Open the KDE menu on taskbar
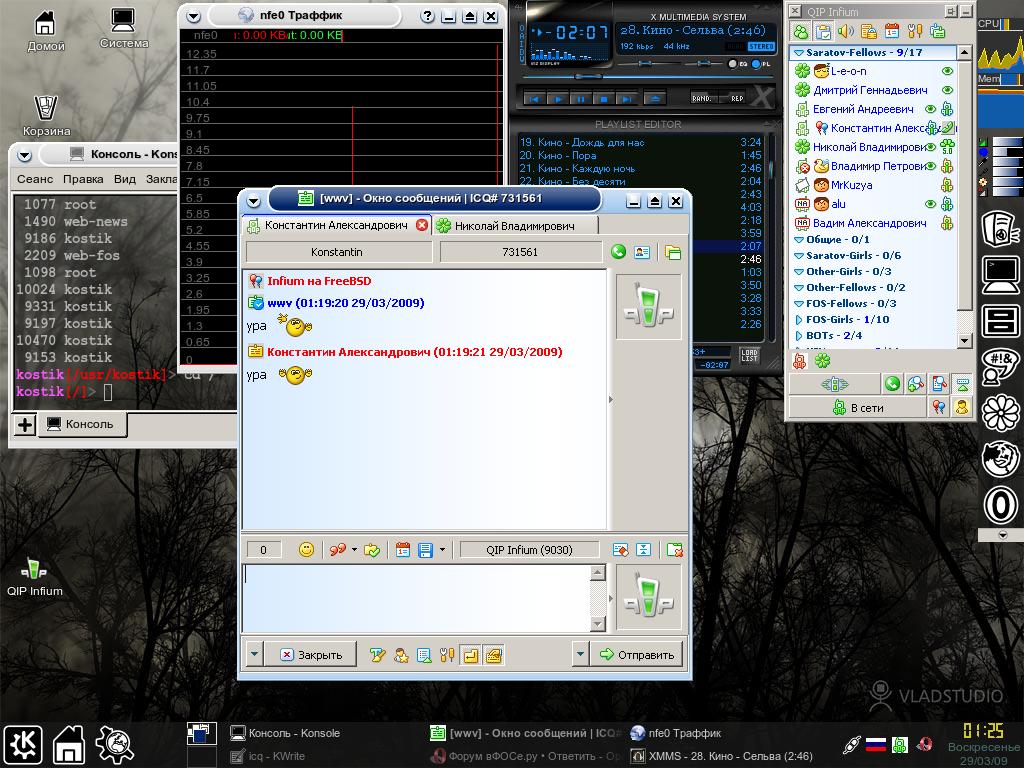 (23, 744)
